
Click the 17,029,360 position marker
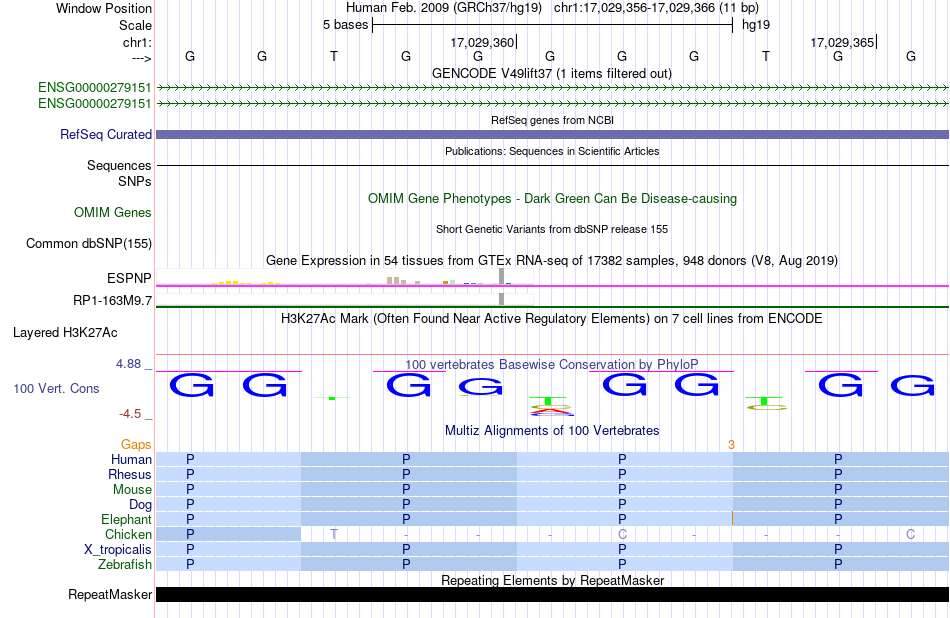483,42
